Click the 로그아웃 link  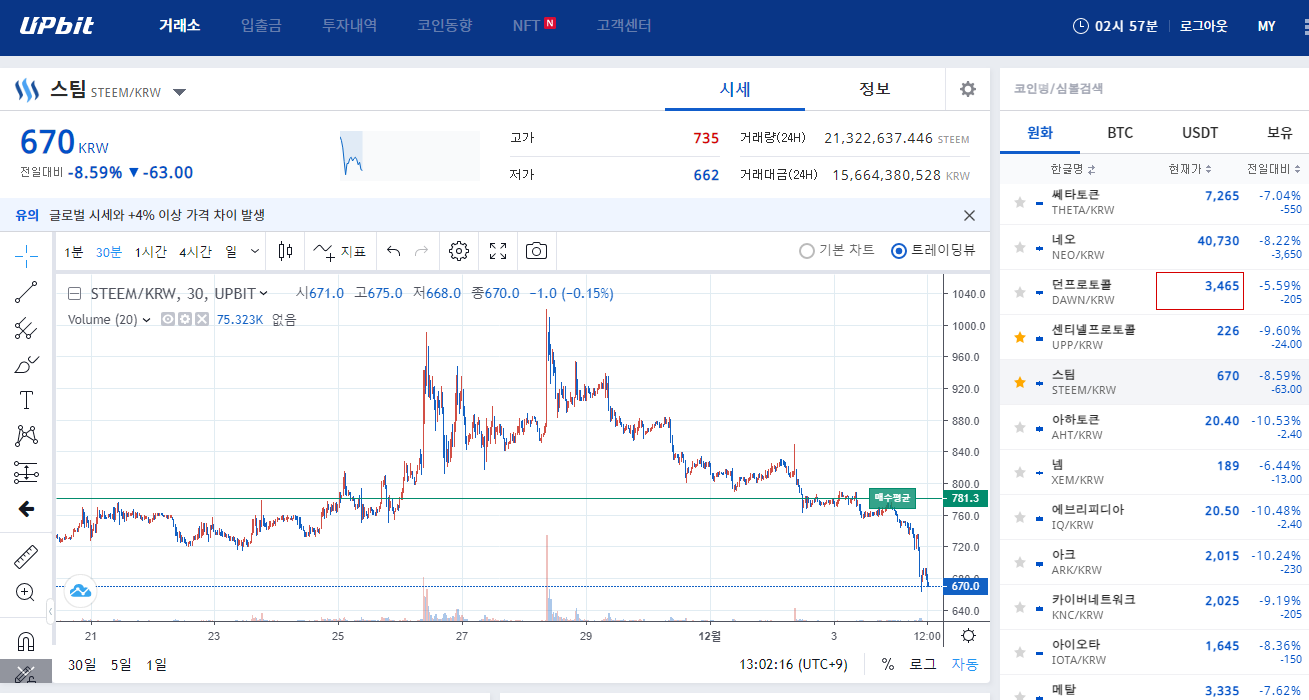pos(1203,26)
